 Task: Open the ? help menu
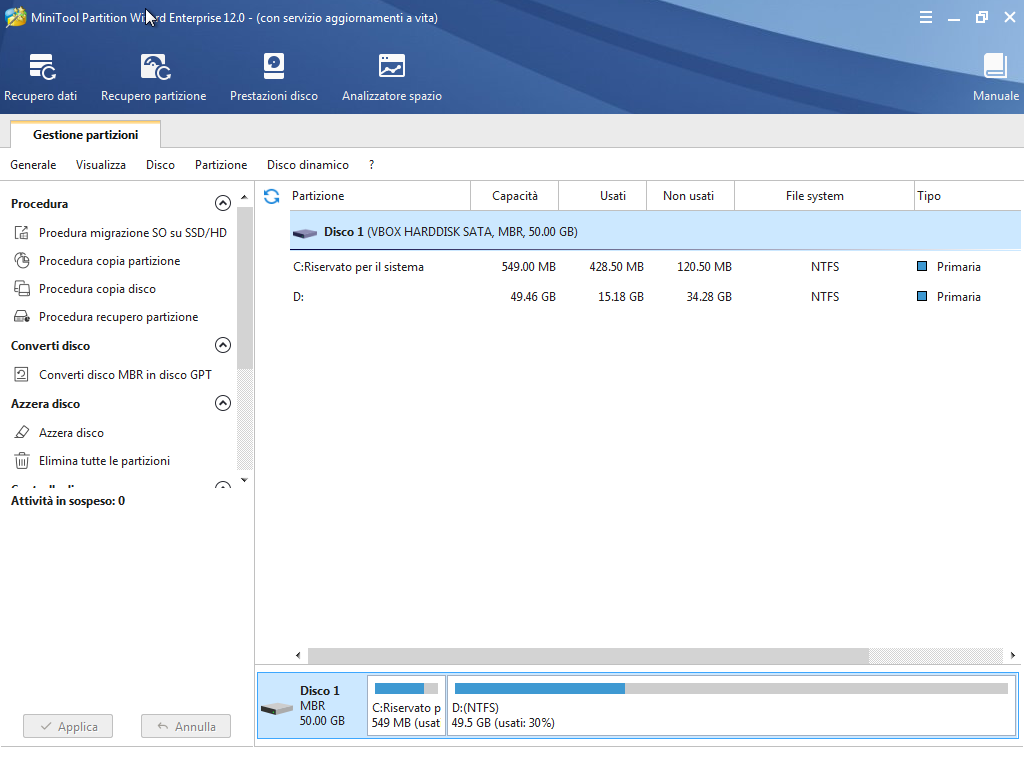(x=372, y=165)
